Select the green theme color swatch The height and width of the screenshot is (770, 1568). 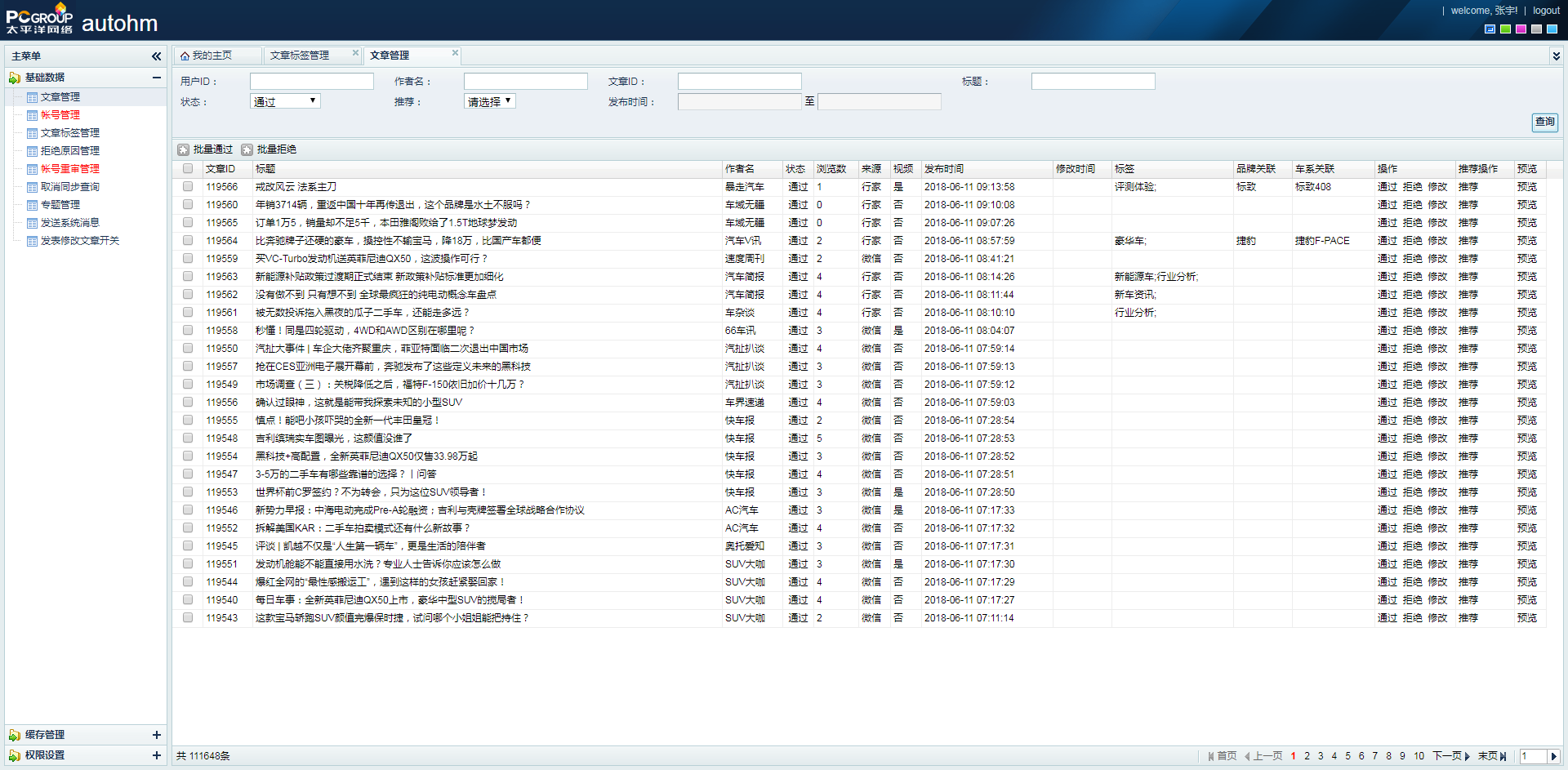1505,29
